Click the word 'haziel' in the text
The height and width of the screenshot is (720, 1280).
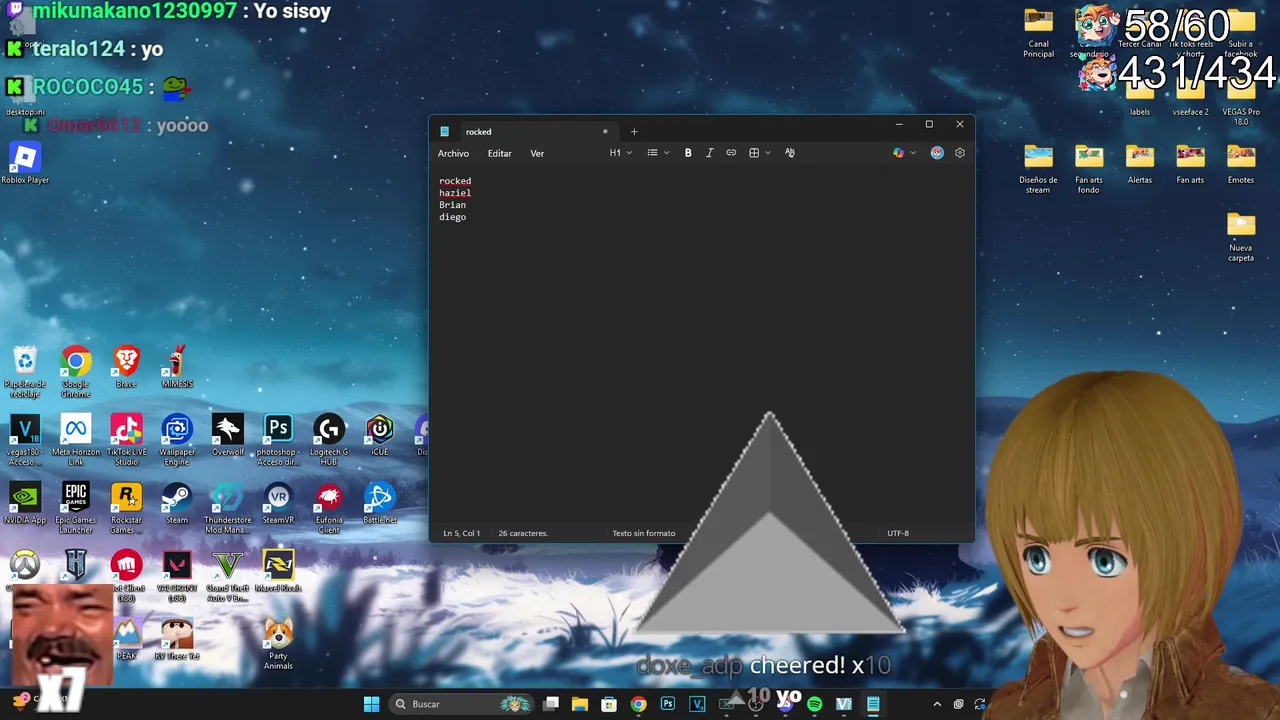pos(455,193)
